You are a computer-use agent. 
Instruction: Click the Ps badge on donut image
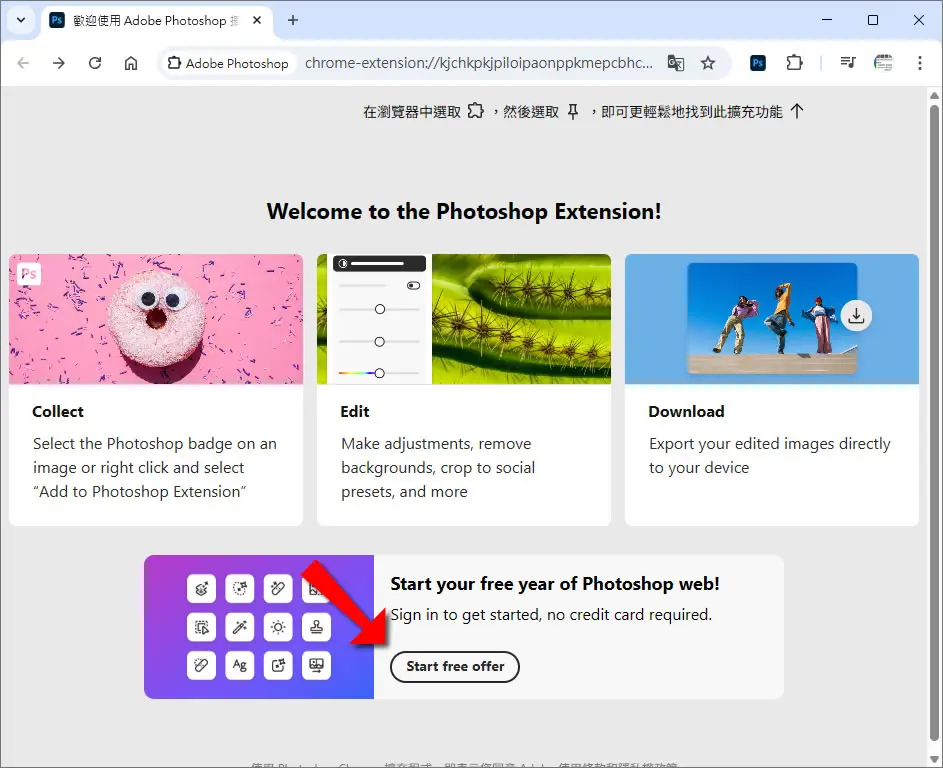coord(29,274)
